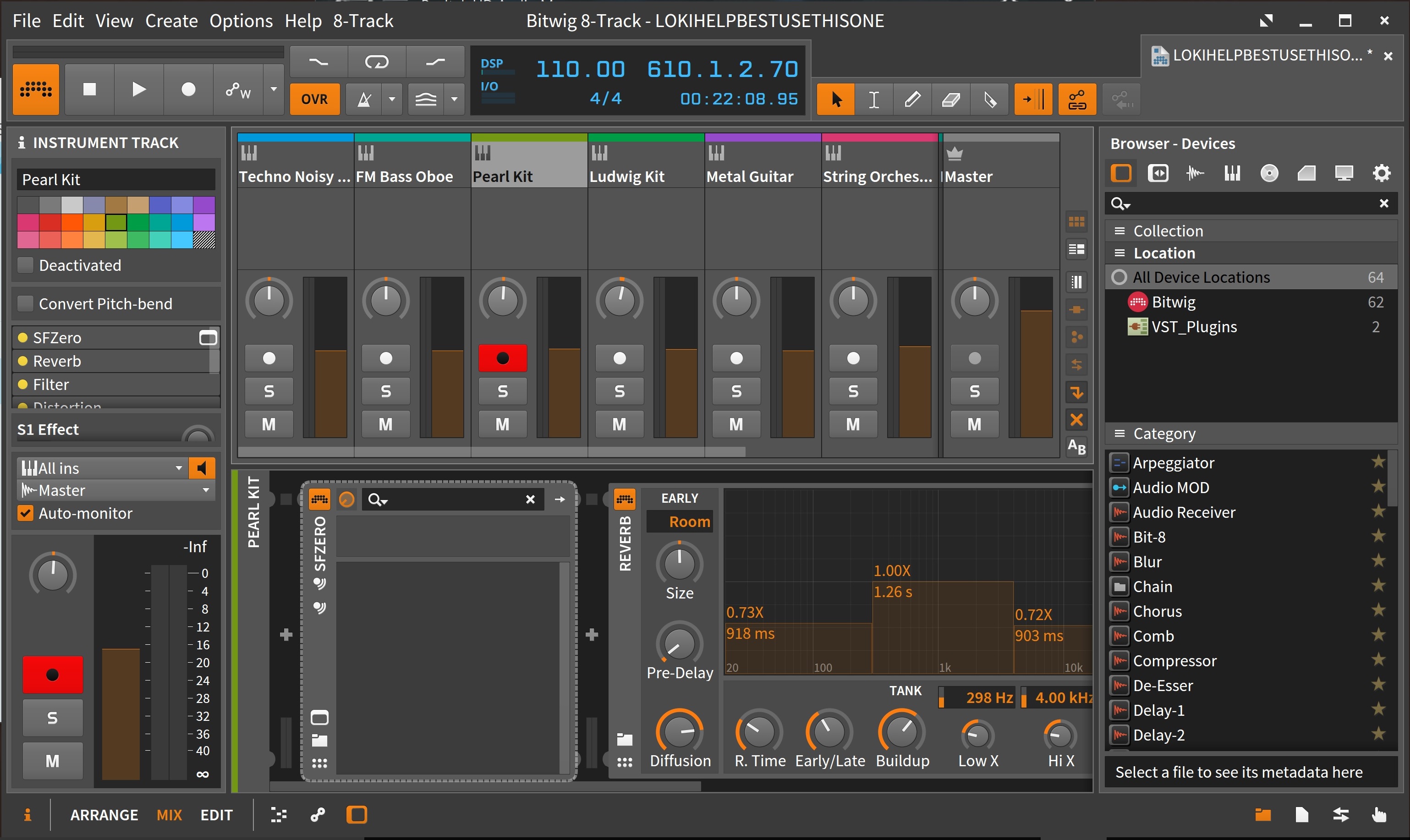Open the 8-Track menu
Image resolution: width=1410 pixels, height=840 pixels.
click(363, 21)
